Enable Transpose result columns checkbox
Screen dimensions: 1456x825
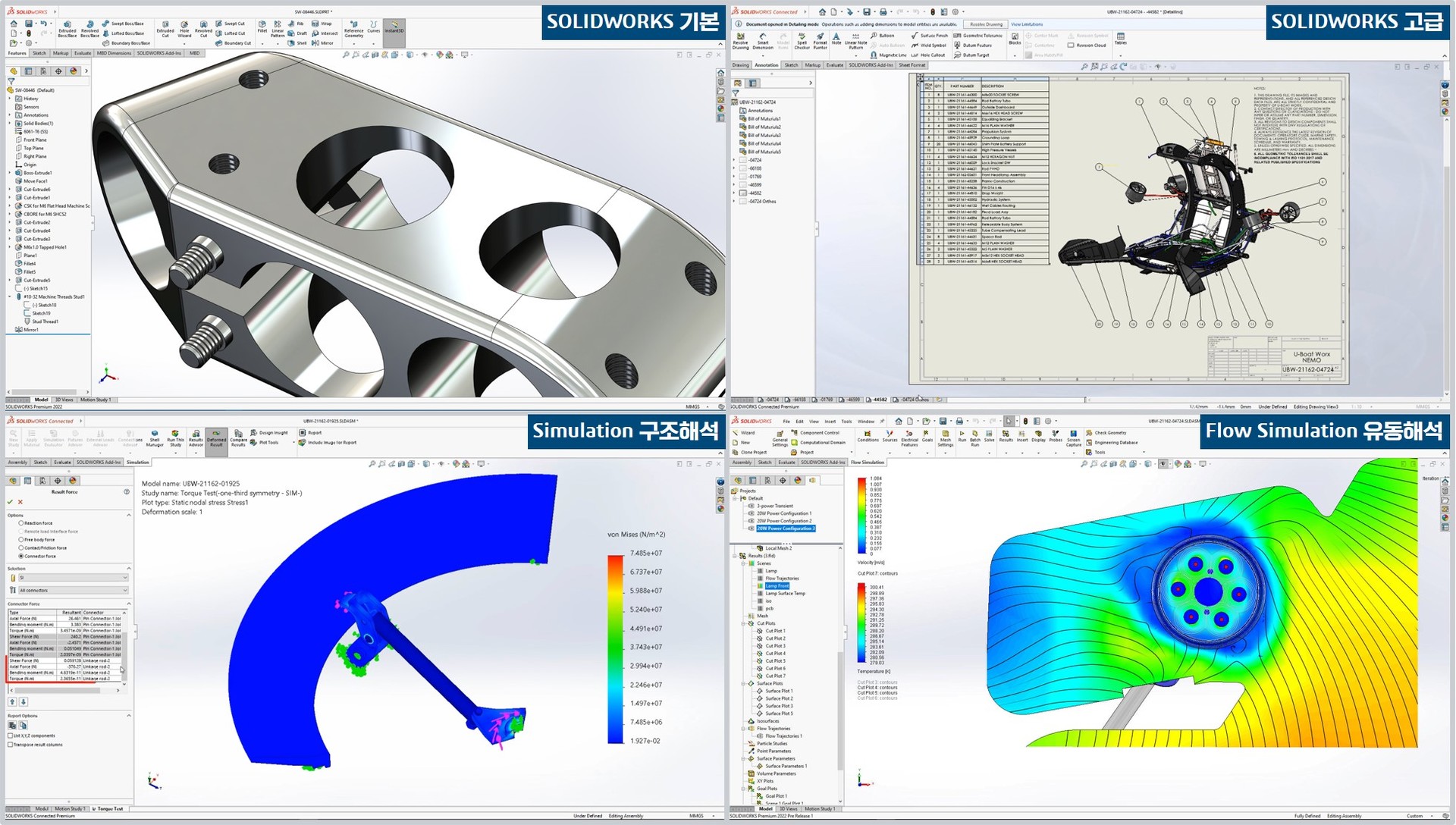pos(10,745)
